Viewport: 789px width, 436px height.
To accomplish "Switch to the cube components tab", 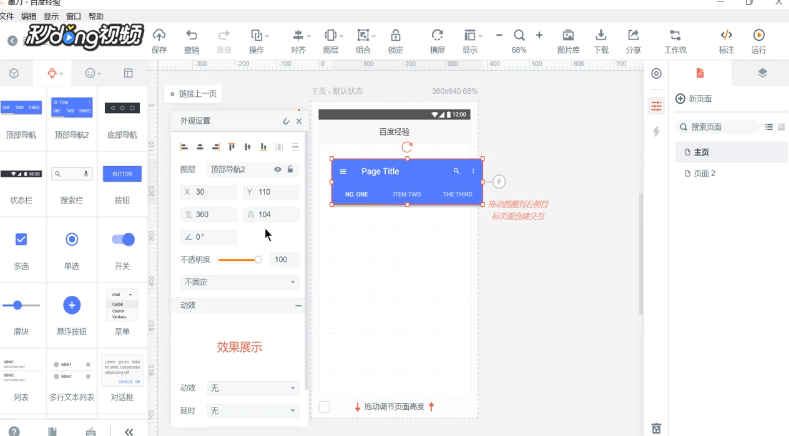I will pos(14,74).
